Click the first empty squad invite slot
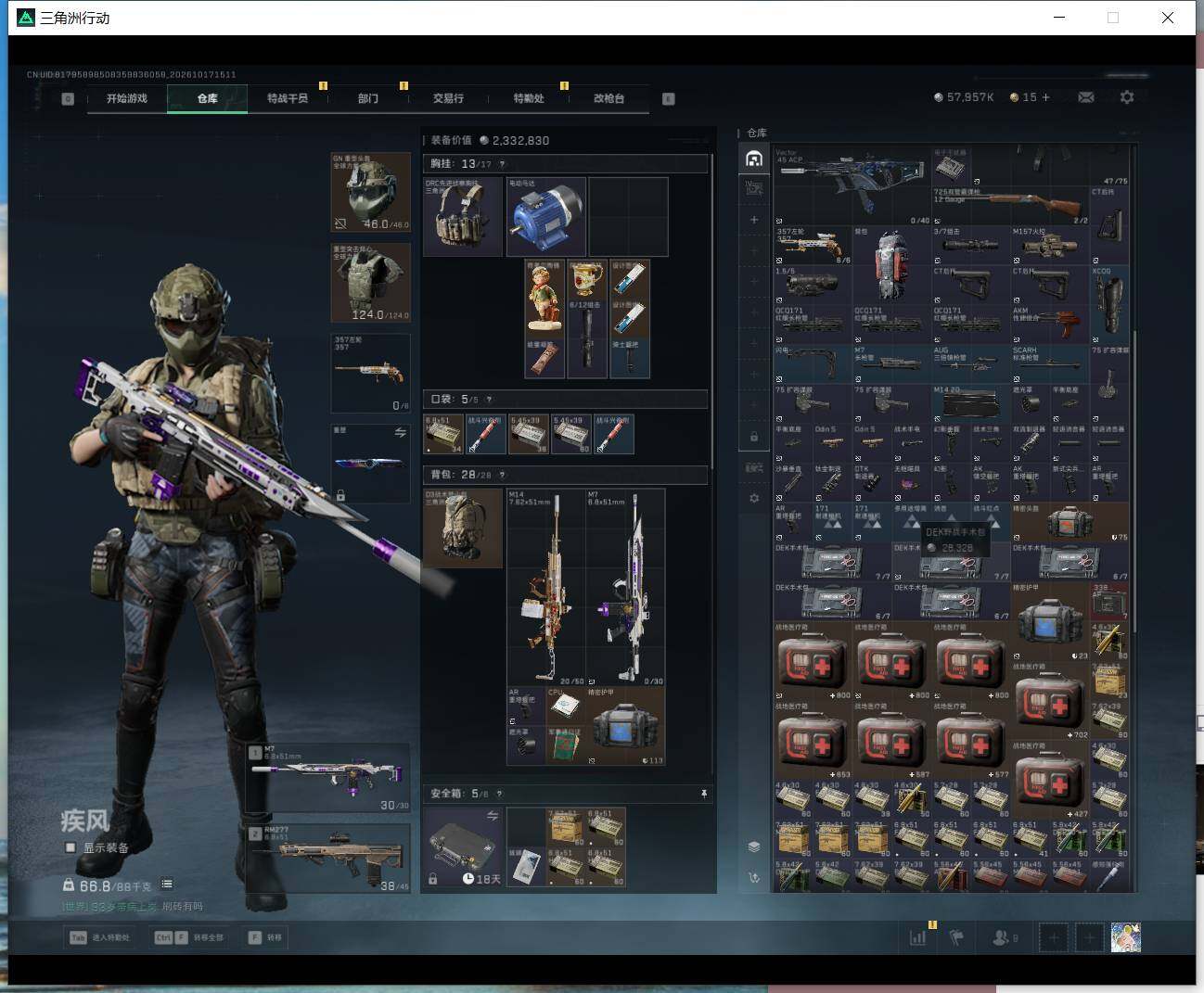Image resolution: width=1204 pixels, height=993 pixels. click(x=1053, y=937)
